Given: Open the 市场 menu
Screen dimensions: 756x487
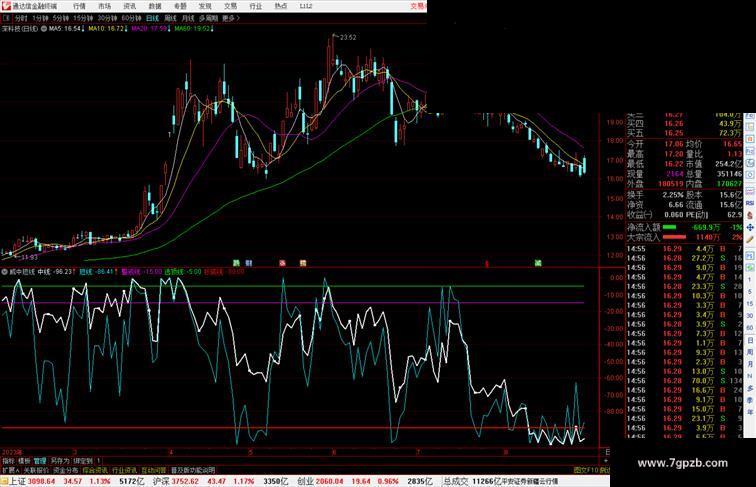Looking at the screenshot, I should [104, 6].
